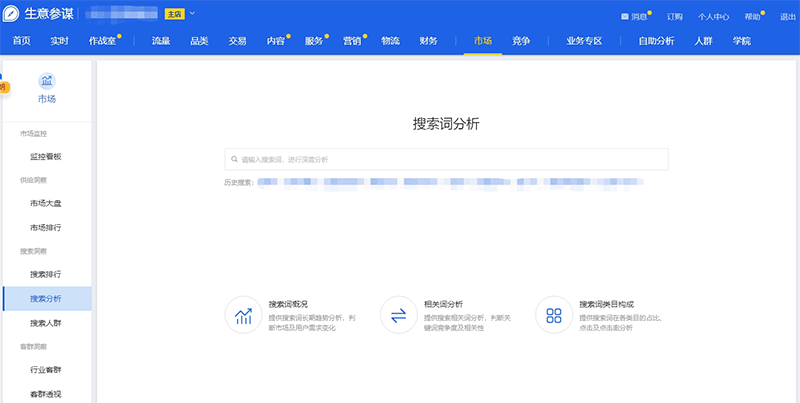This screenshot has width=800, height=403.
Task: Open the 流量 top navigation tab
Action: tap(161, 40)
